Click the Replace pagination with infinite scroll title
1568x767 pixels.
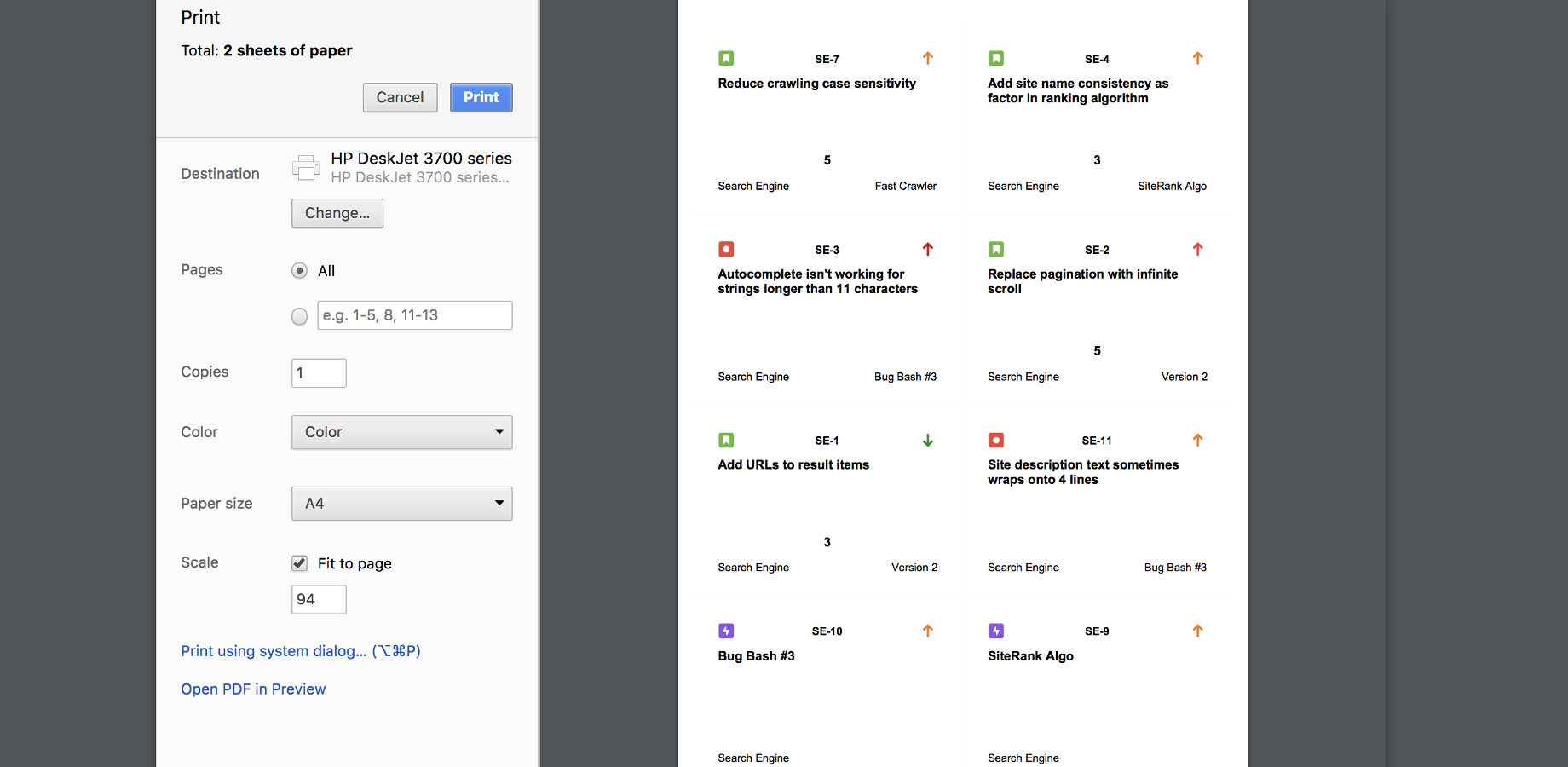[1083, 281]
